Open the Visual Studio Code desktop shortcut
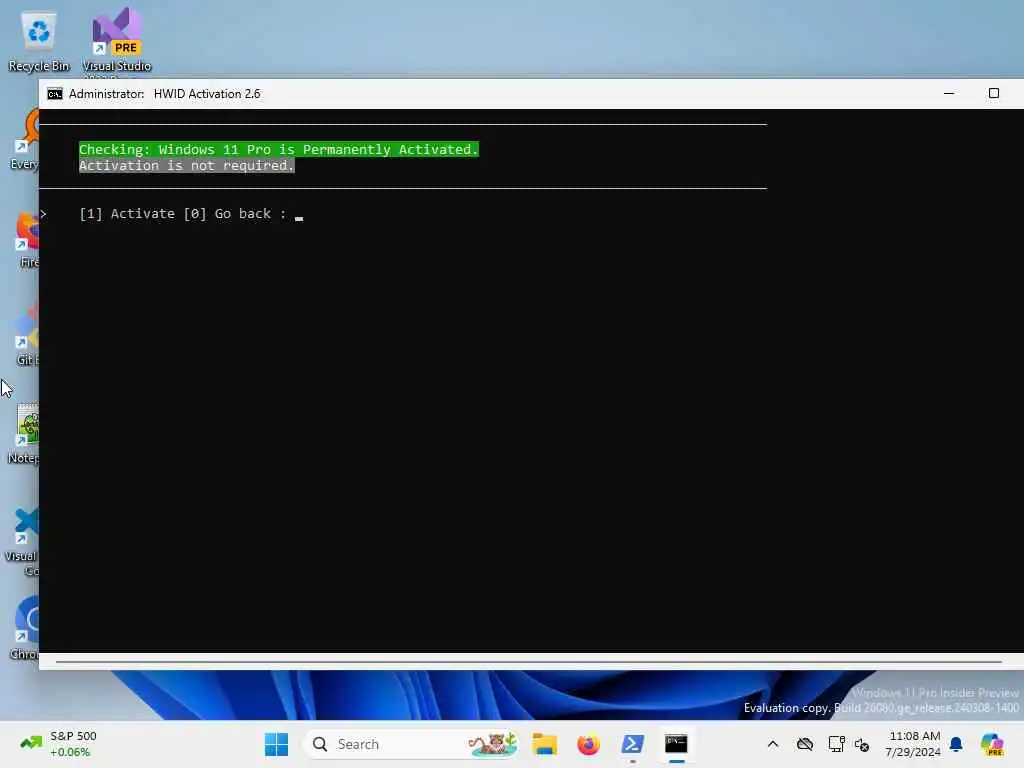The width and height of the screenshot is (1024, 768). click(22, 541)
